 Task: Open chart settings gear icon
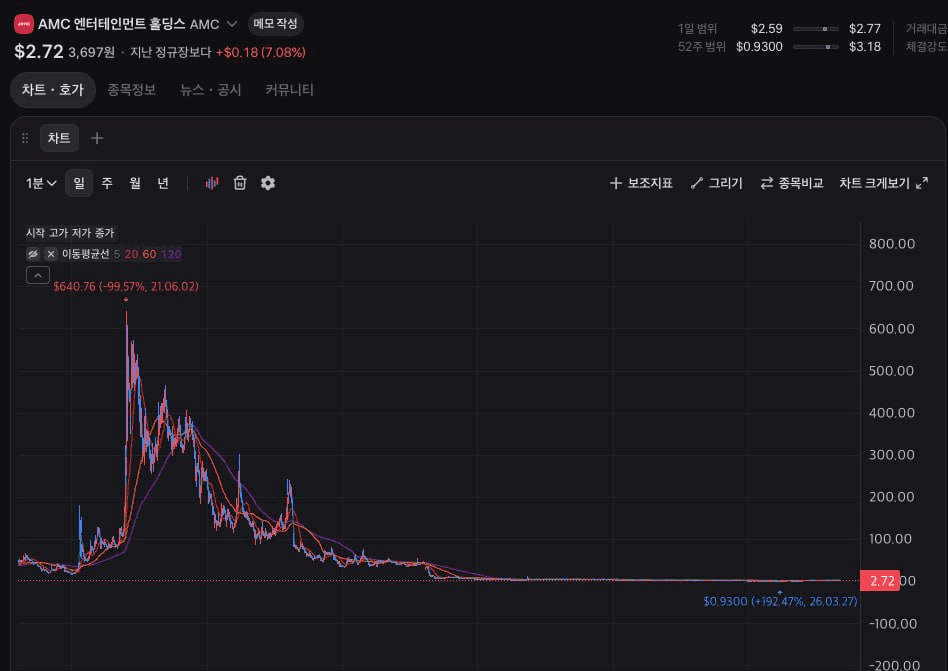pos(268,183)
